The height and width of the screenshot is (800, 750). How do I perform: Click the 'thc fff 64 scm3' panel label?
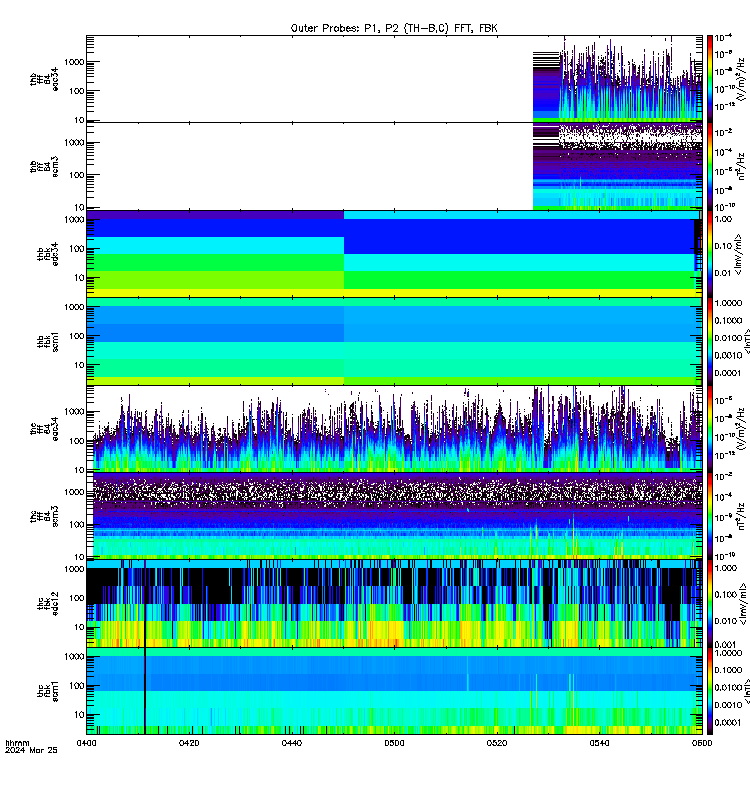pyautogui.click(x=44, y=516)
